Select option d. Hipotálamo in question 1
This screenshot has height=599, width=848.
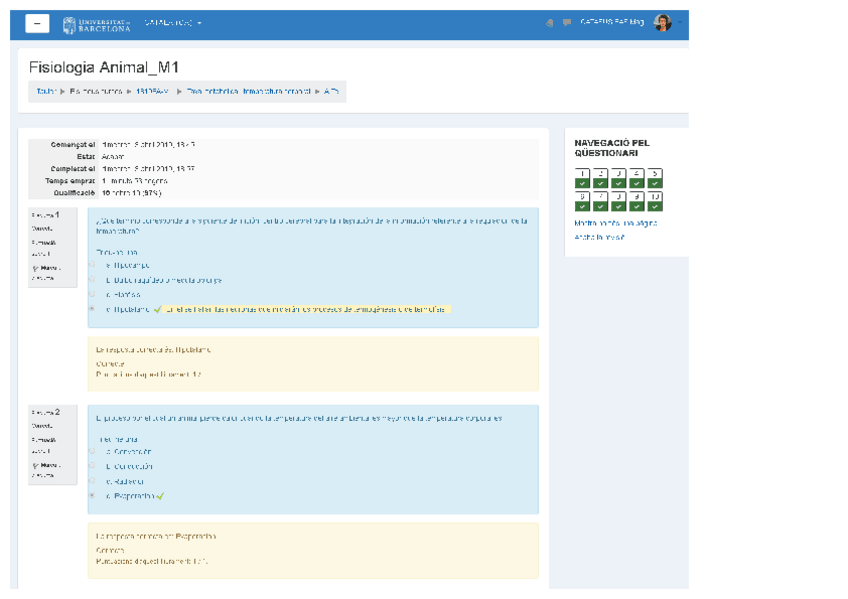pyautogui.click(x=92, y=310)
